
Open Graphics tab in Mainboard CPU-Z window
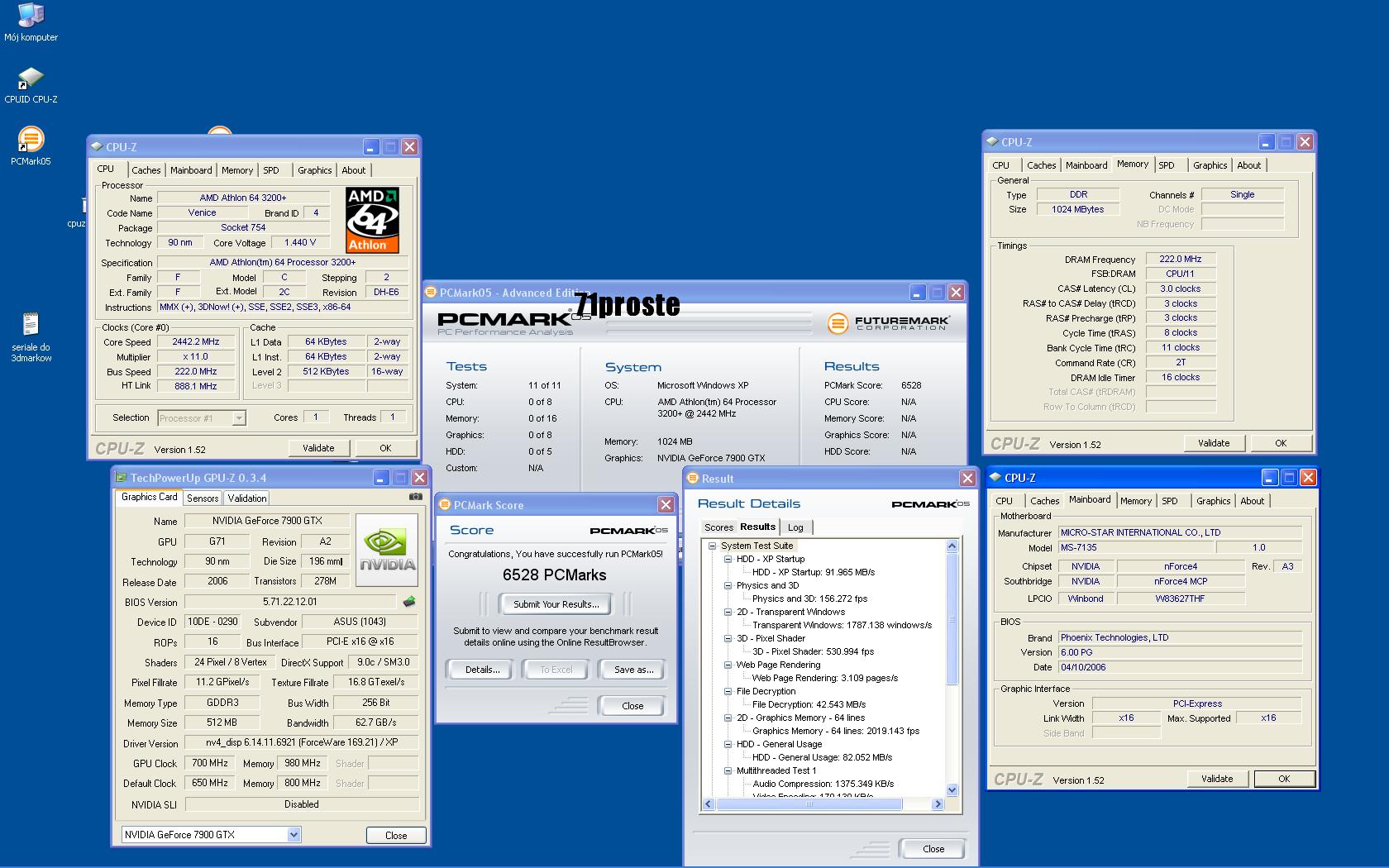pos(1213,501)
